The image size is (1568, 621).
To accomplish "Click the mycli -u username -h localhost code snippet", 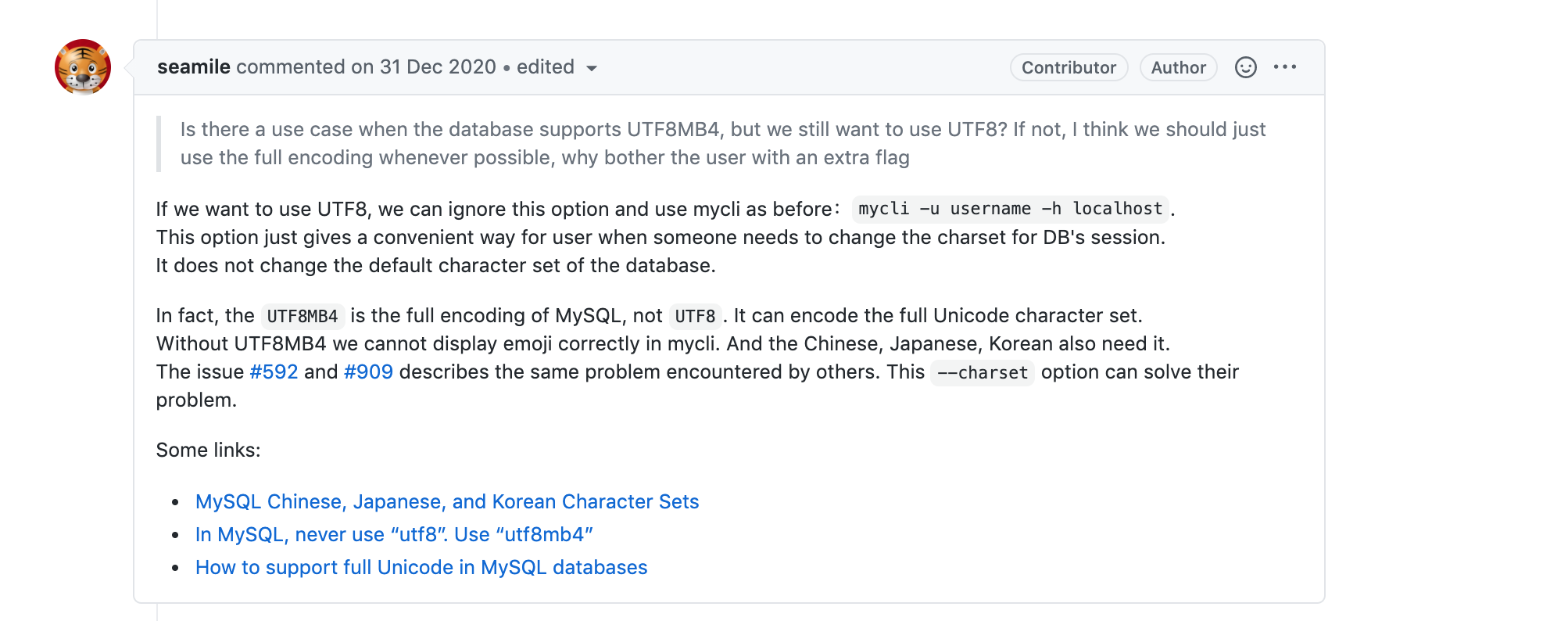I will click(1010, 209).
